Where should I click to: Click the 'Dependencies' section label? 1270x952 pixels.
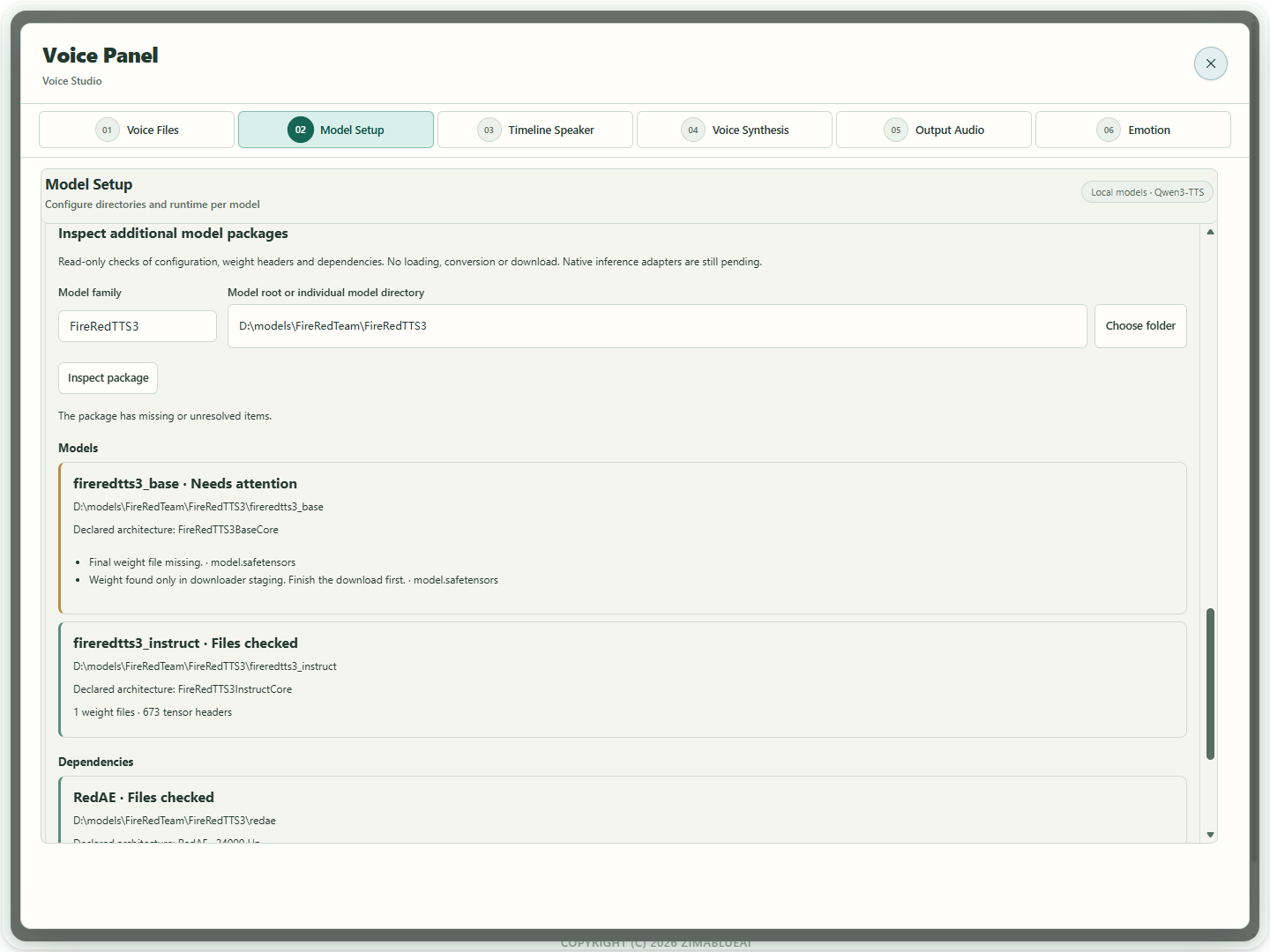point(96,762)
